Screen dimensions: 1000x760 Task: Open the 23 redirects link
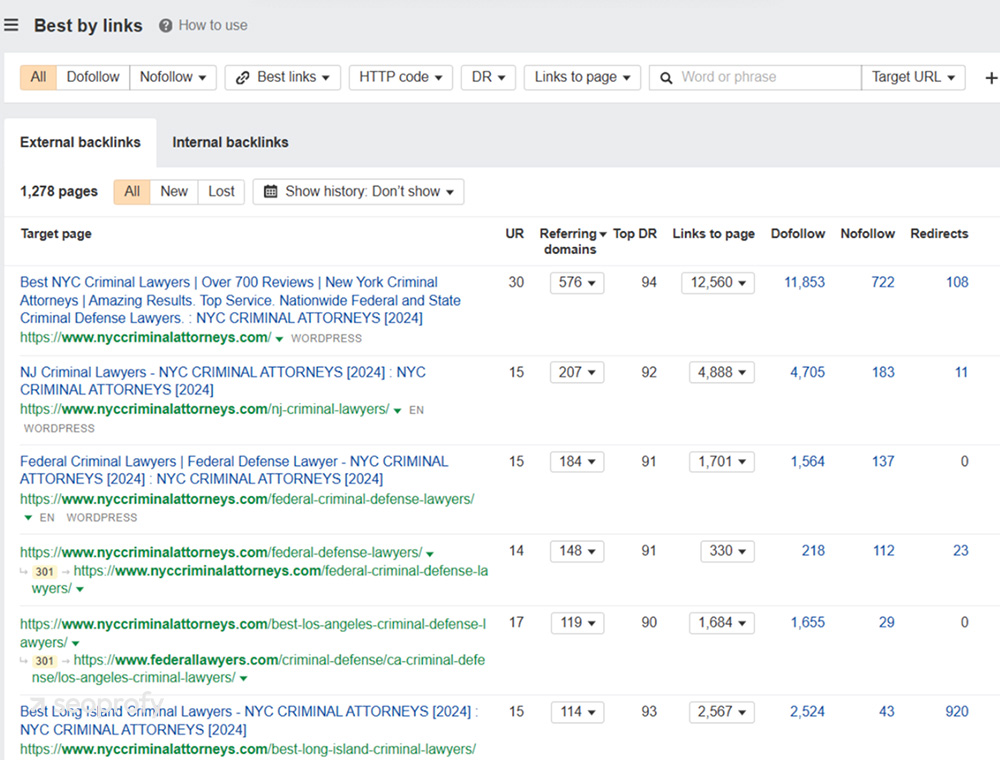[x=960, y=551]
